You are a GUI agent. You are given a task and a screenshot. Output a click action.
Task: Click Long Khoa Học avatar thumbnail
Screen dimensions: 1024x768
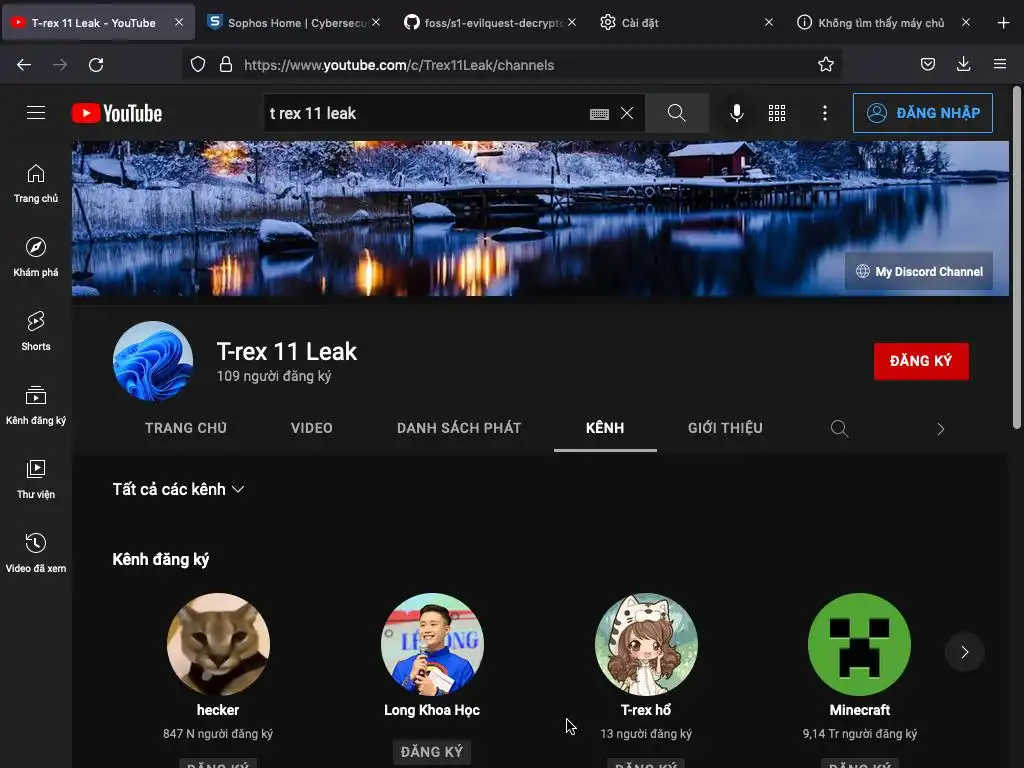(432, 644)
